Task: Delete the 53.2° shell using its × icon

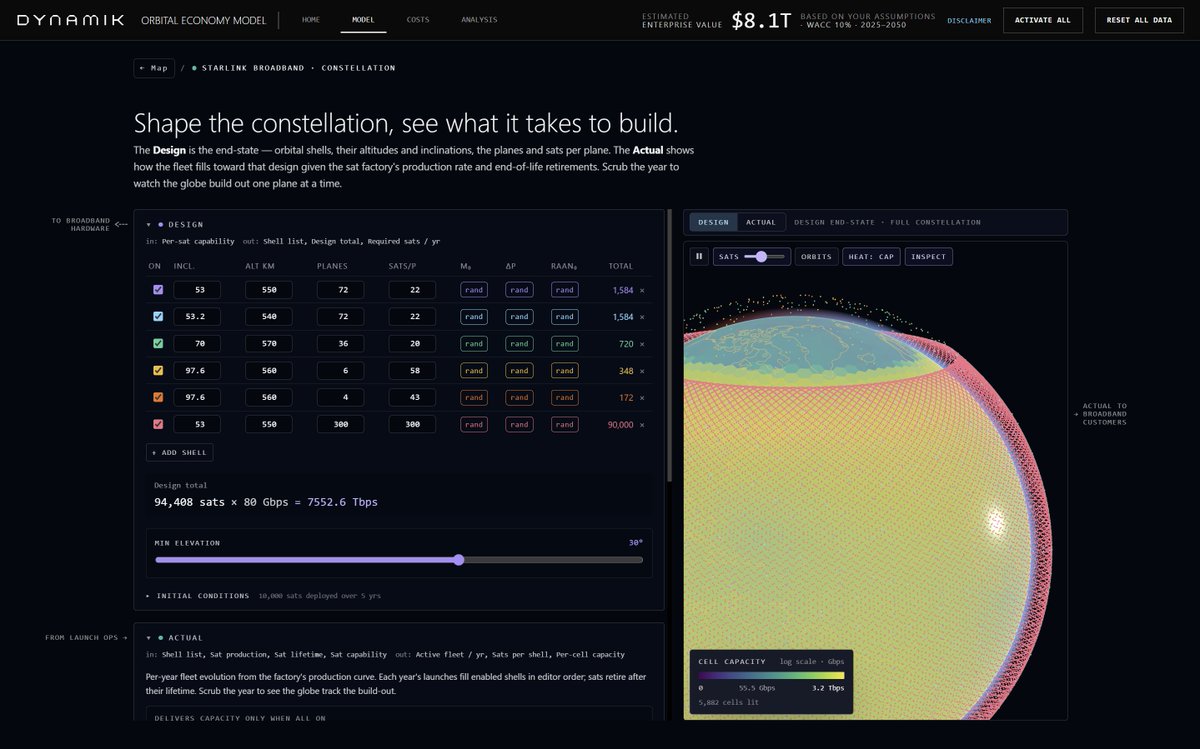Action: [x=642, y=317]
